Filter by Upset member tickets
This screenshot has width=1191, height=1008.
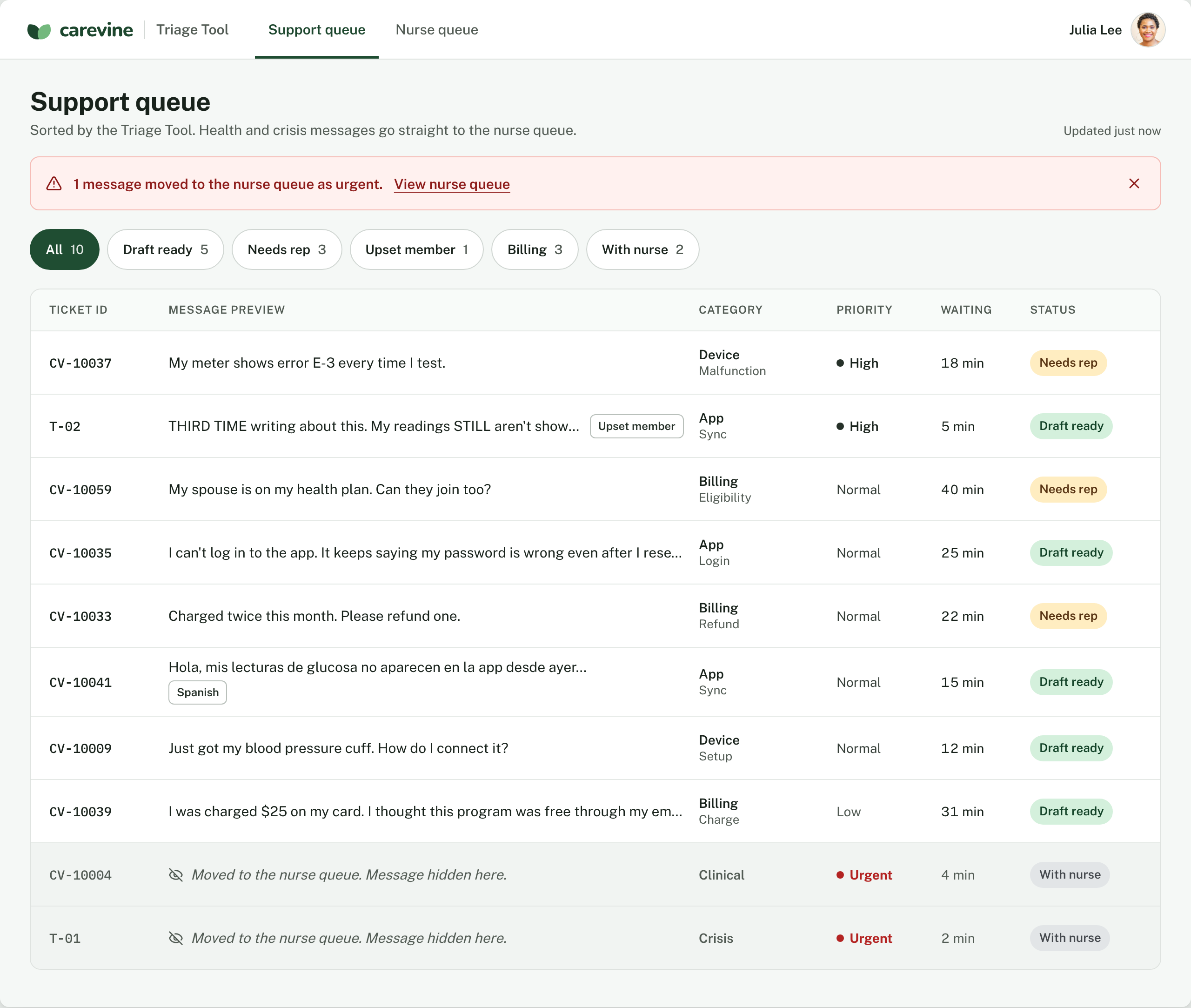417,250
